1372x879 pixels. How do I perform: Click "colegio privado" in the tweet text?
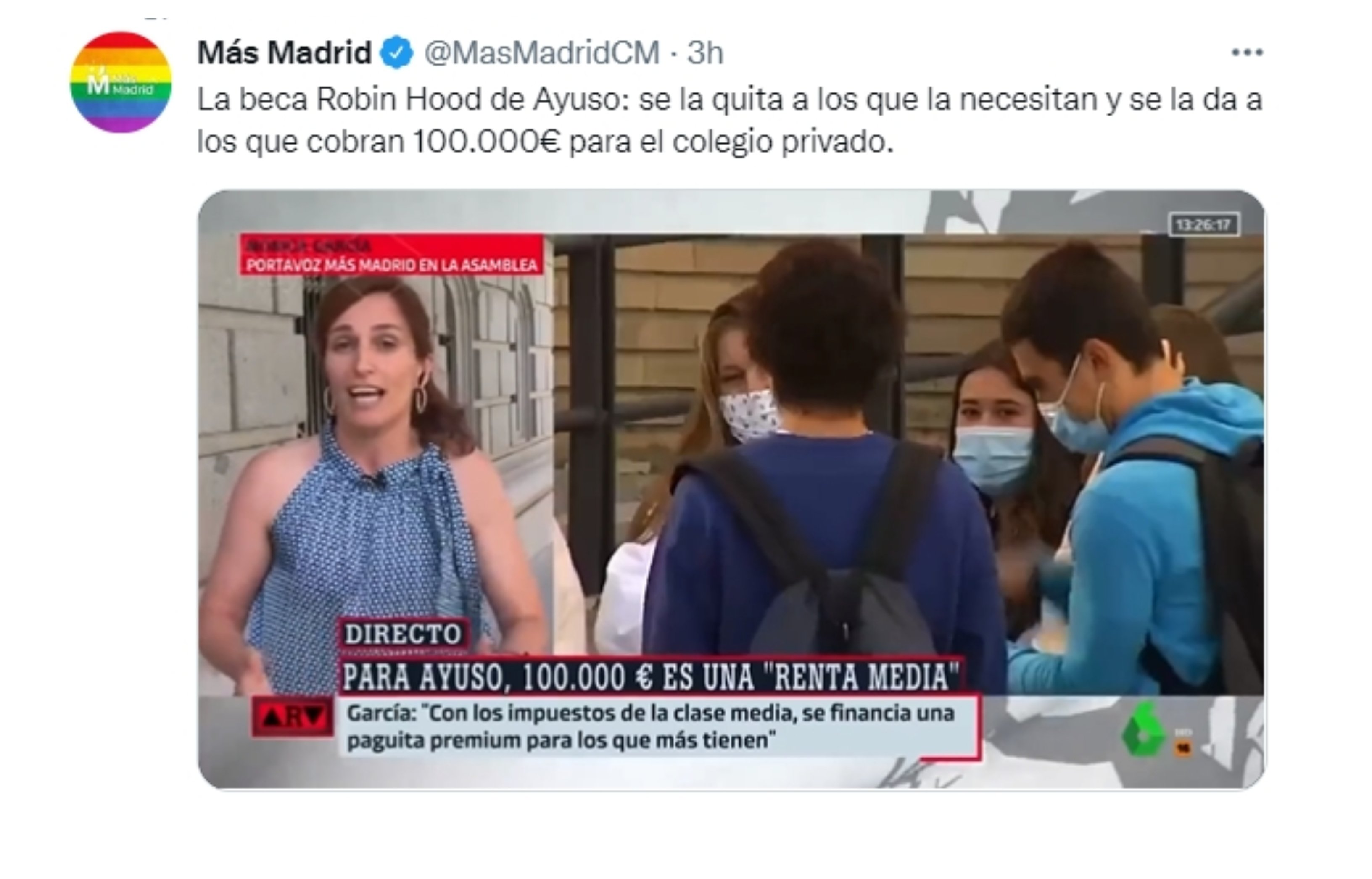coord(783,142)
